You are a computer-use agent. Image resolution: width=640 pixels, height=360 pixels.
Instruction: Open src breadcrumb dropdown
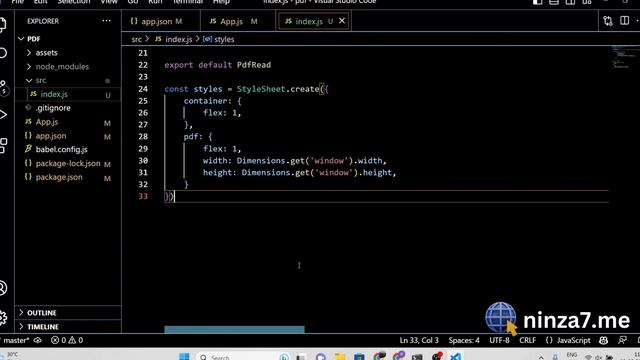136,39
